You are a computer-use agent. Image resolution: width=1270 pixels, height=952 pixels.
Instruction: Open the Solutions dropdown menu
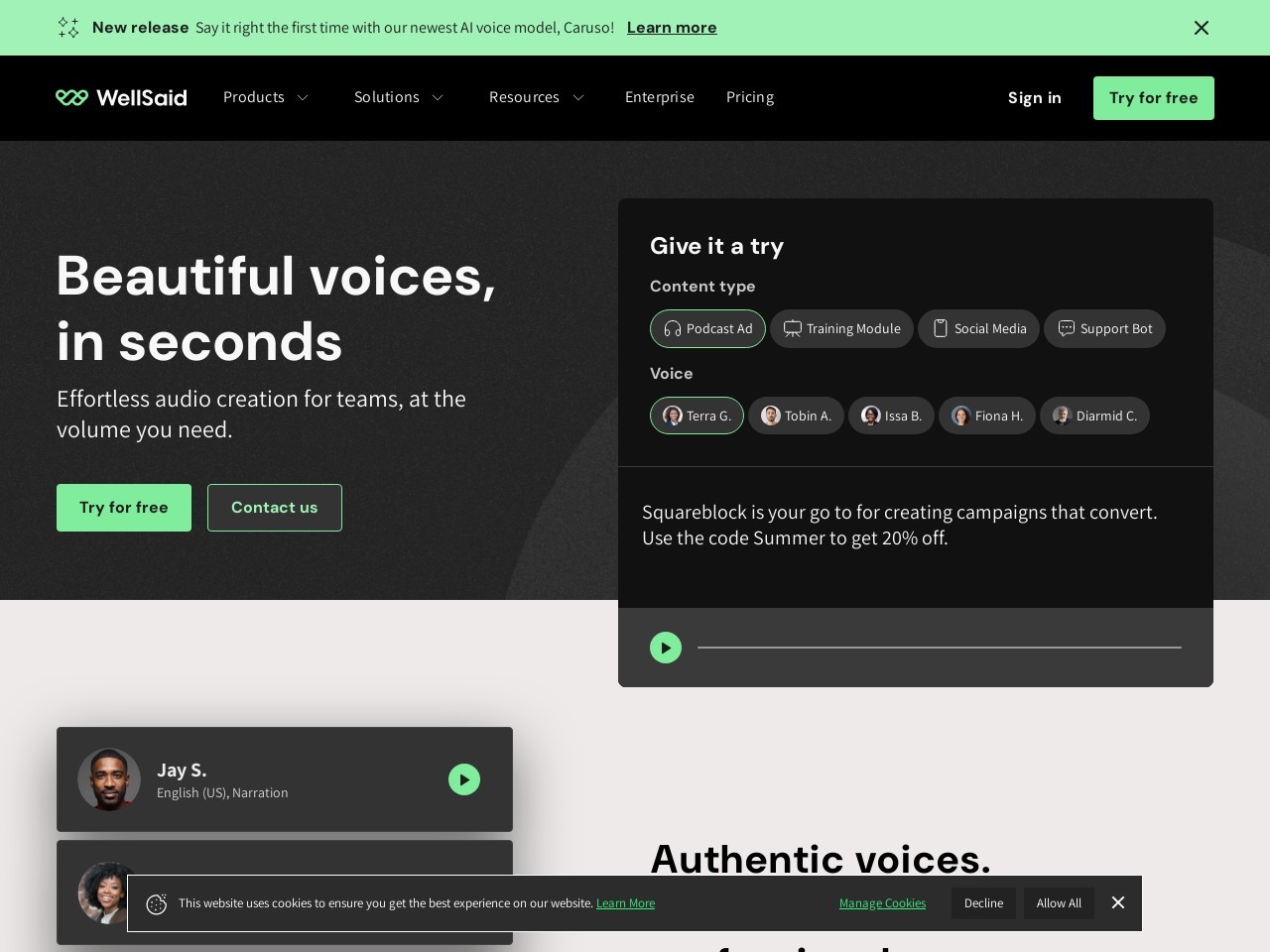399,97
